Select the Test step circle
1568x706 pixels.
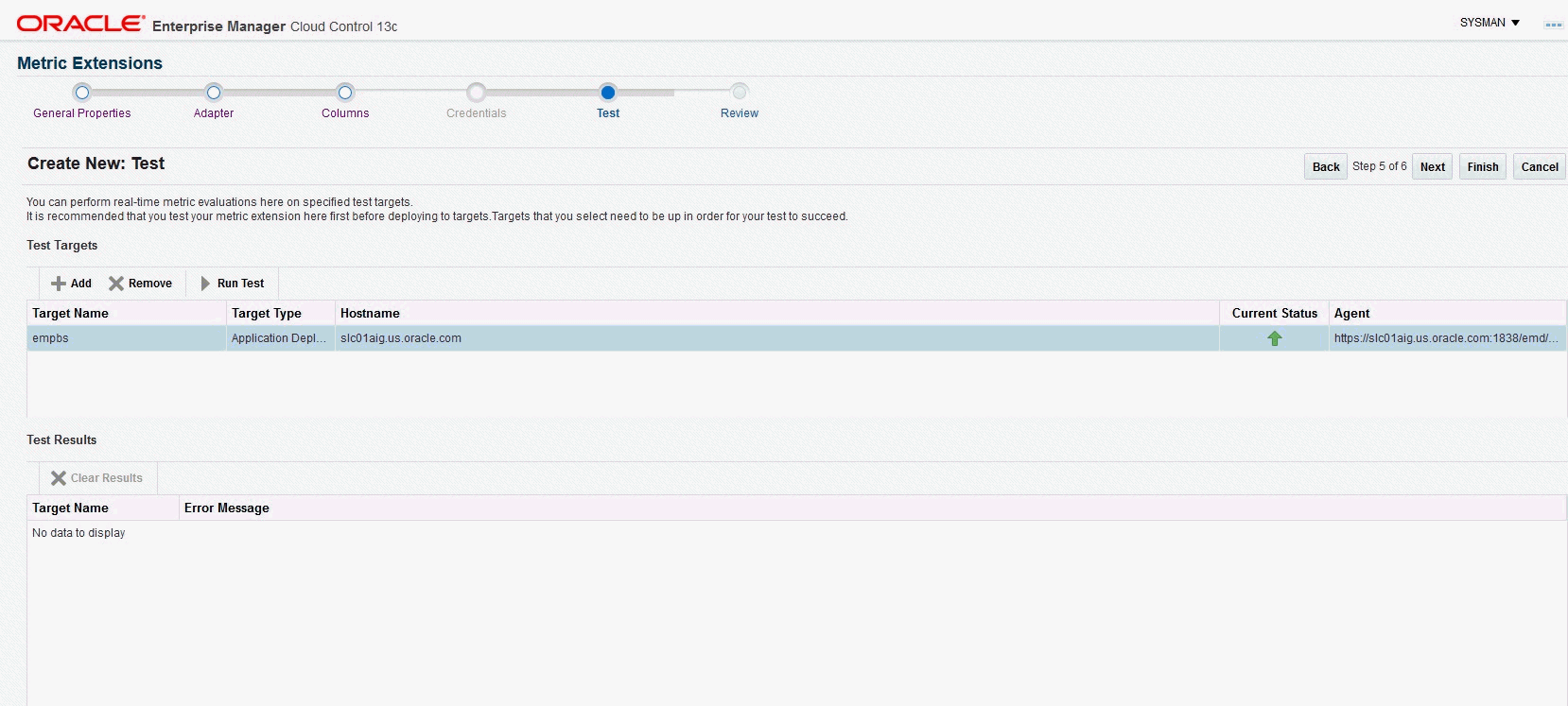point(608,93)
